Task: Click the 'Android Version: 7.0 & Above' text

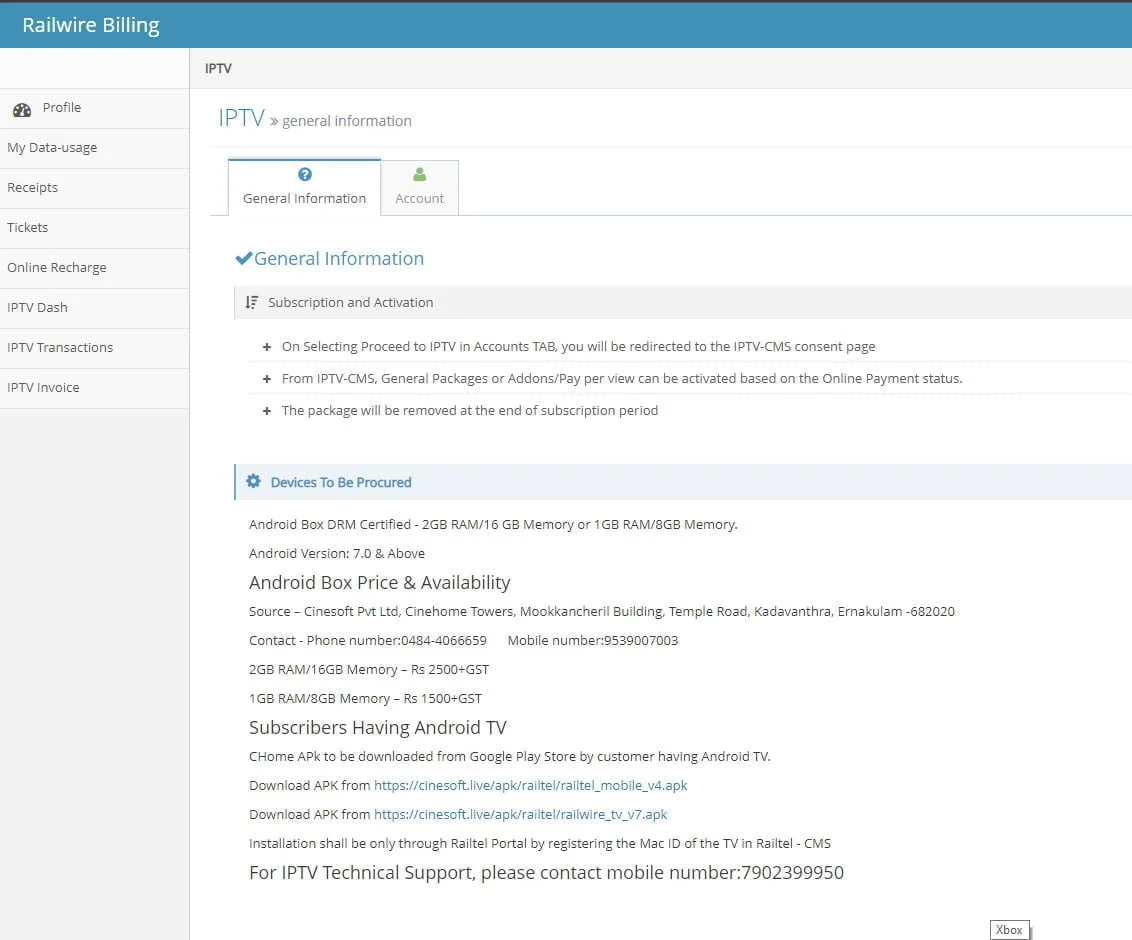Action: tap(337, 554)
